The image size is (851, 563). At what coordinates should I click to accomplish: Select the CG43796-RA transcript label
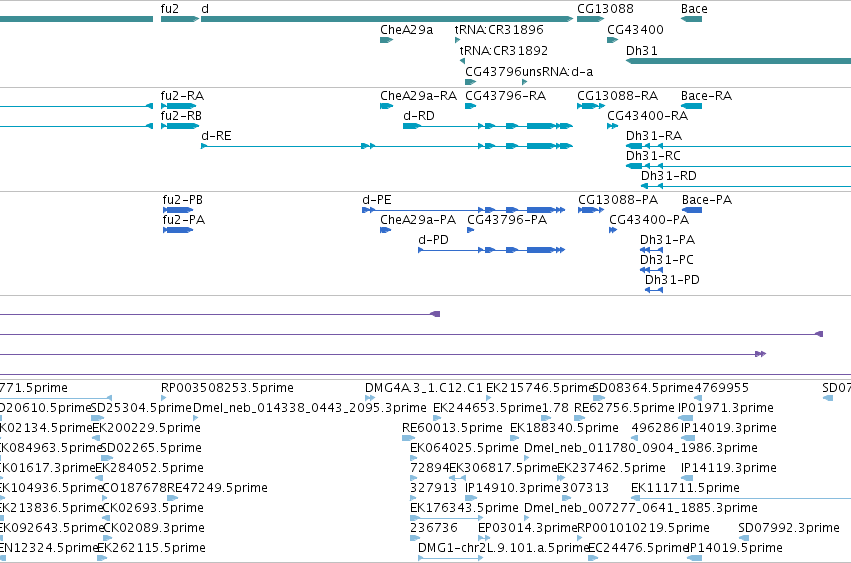(505, 96)
